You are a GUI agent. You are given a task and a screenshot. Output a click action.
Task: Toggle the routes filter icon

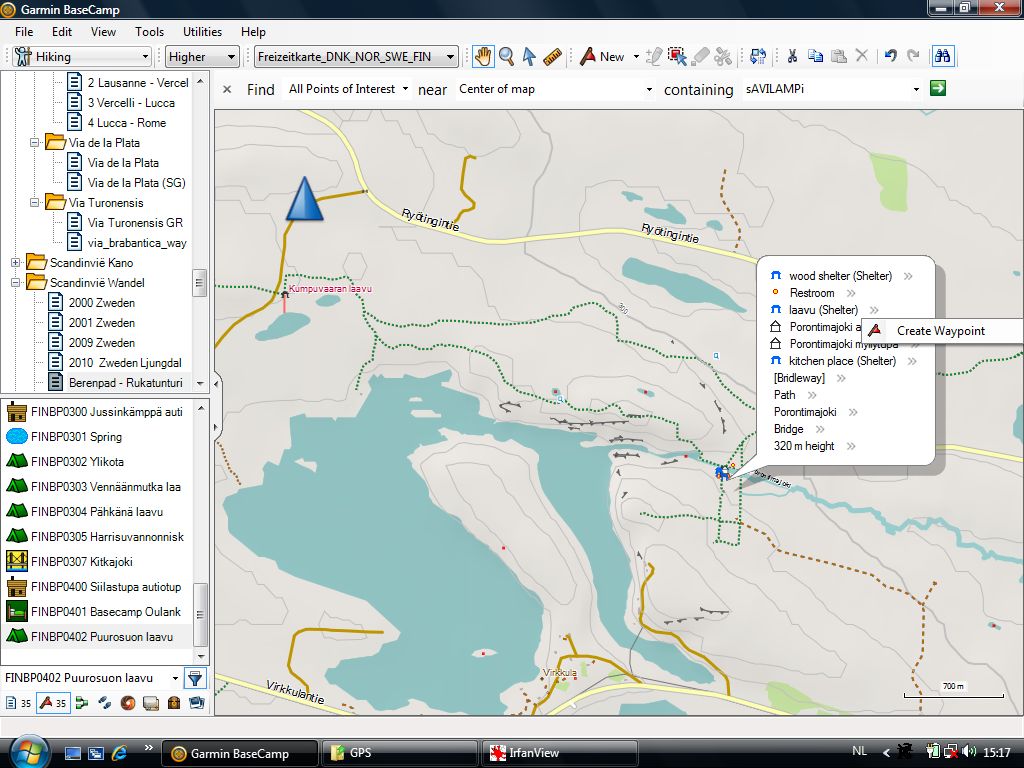(x=81, y=703)
